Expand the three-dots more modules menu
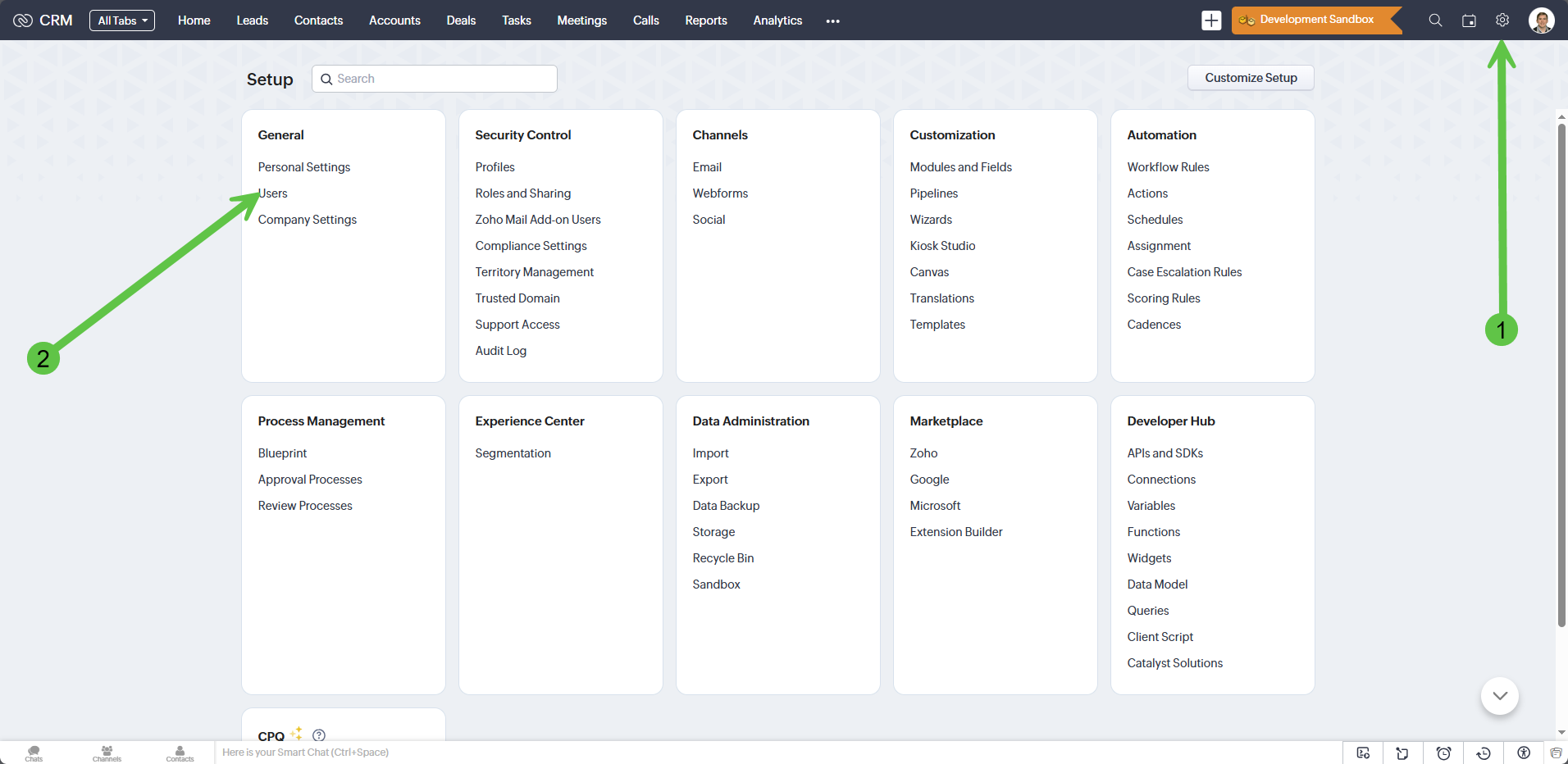Viewport: 1568px width, 764px height. coord(833,21)
